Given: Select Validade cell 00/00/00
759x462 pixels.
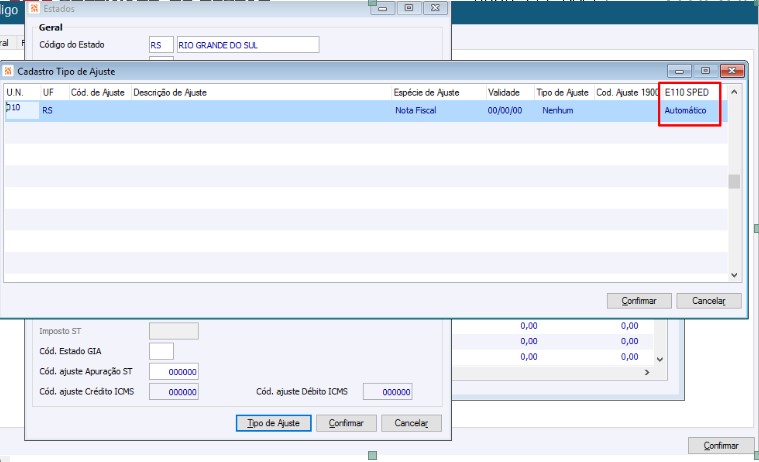Looking at the screenshot, I should (x=505, y=110).
